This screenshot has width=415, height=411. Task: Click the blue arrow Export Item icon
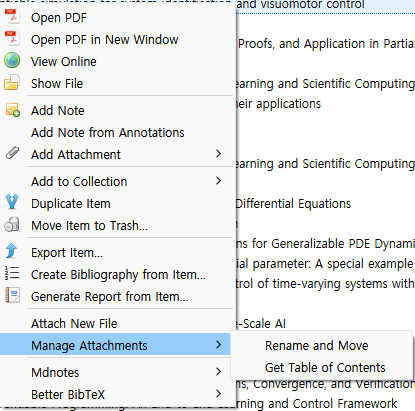coord(11,251)
